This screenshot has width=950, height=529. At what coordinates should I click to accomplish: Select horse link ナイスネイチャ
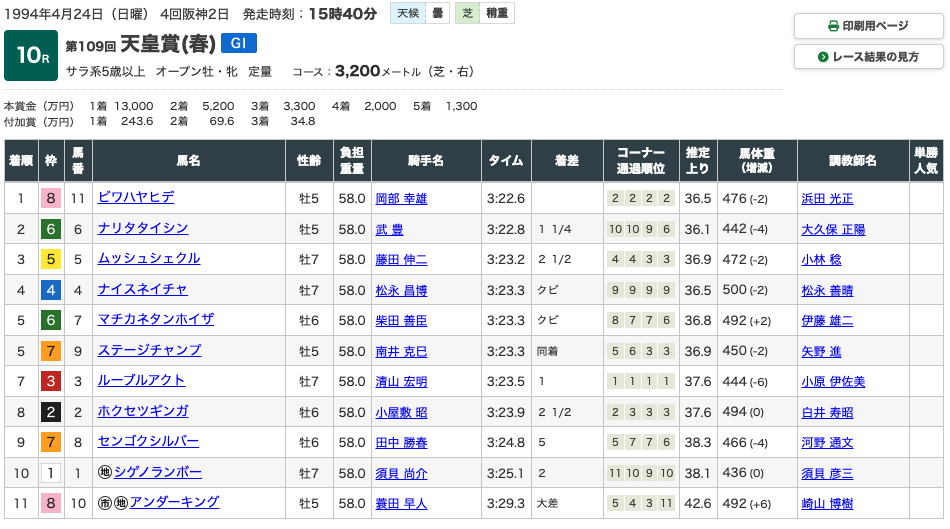[143, 290]
